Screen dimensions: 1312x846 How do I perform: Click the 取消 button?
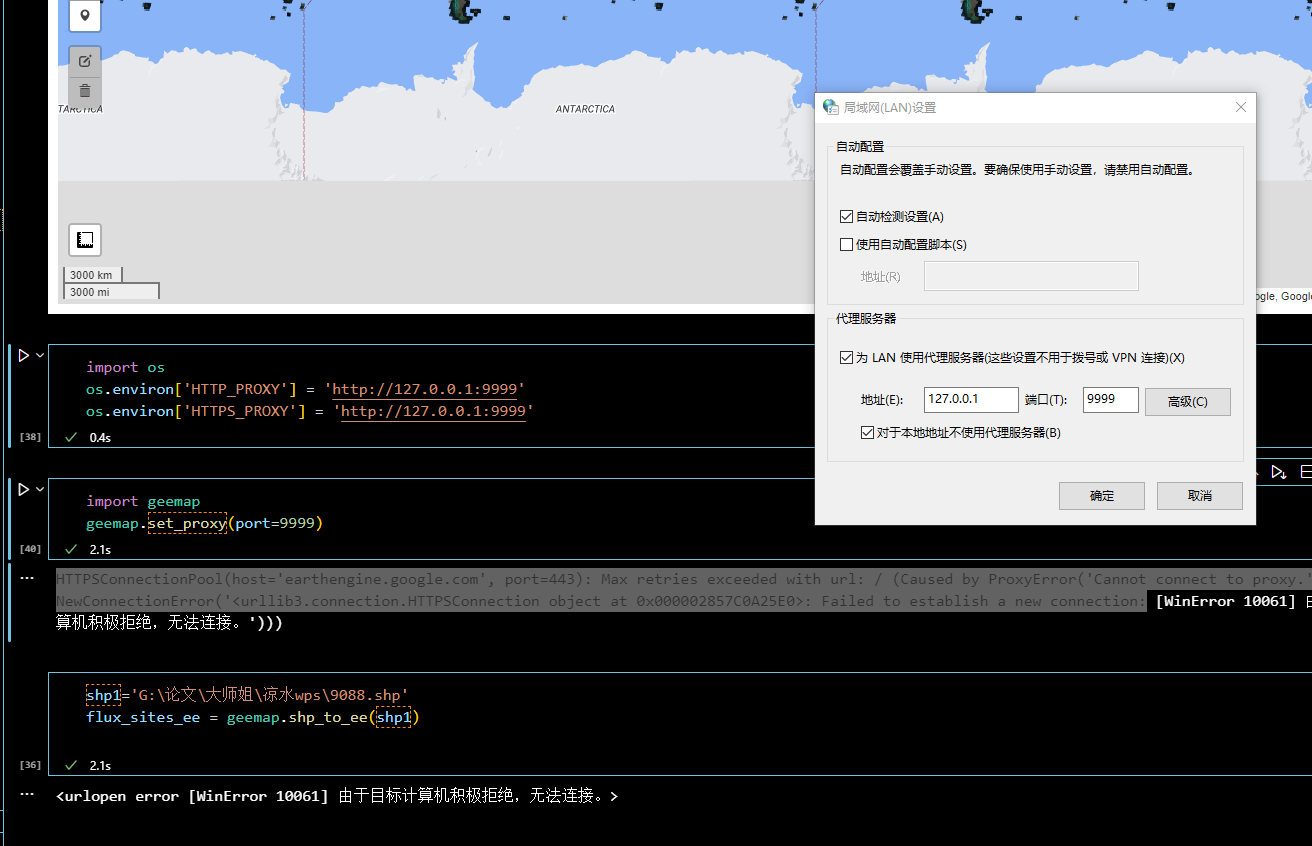pyautogui.click(x=1199, y=495)
